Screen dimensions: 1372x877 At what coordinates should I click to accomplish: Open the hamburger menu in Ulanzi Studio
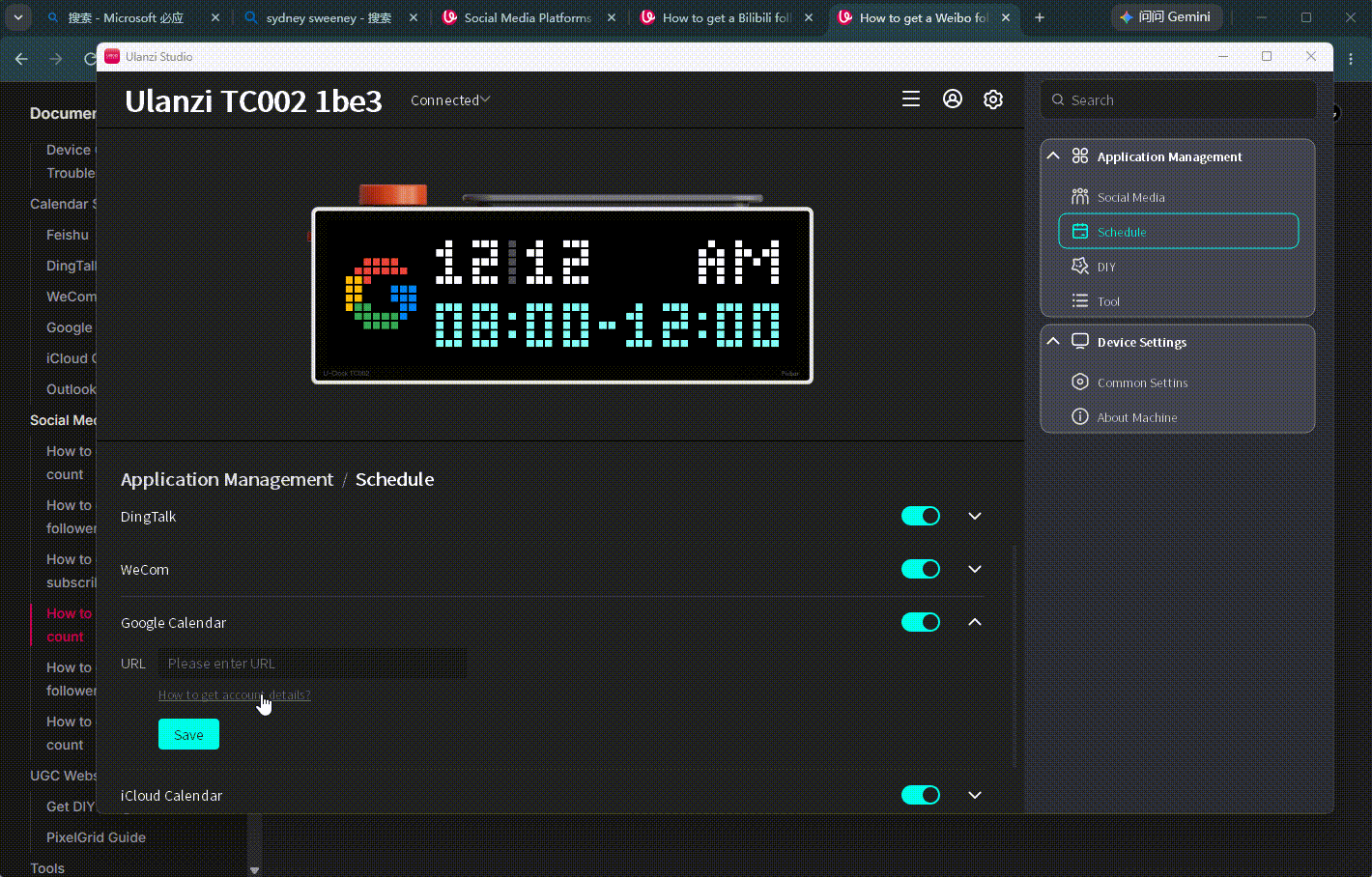911,99
